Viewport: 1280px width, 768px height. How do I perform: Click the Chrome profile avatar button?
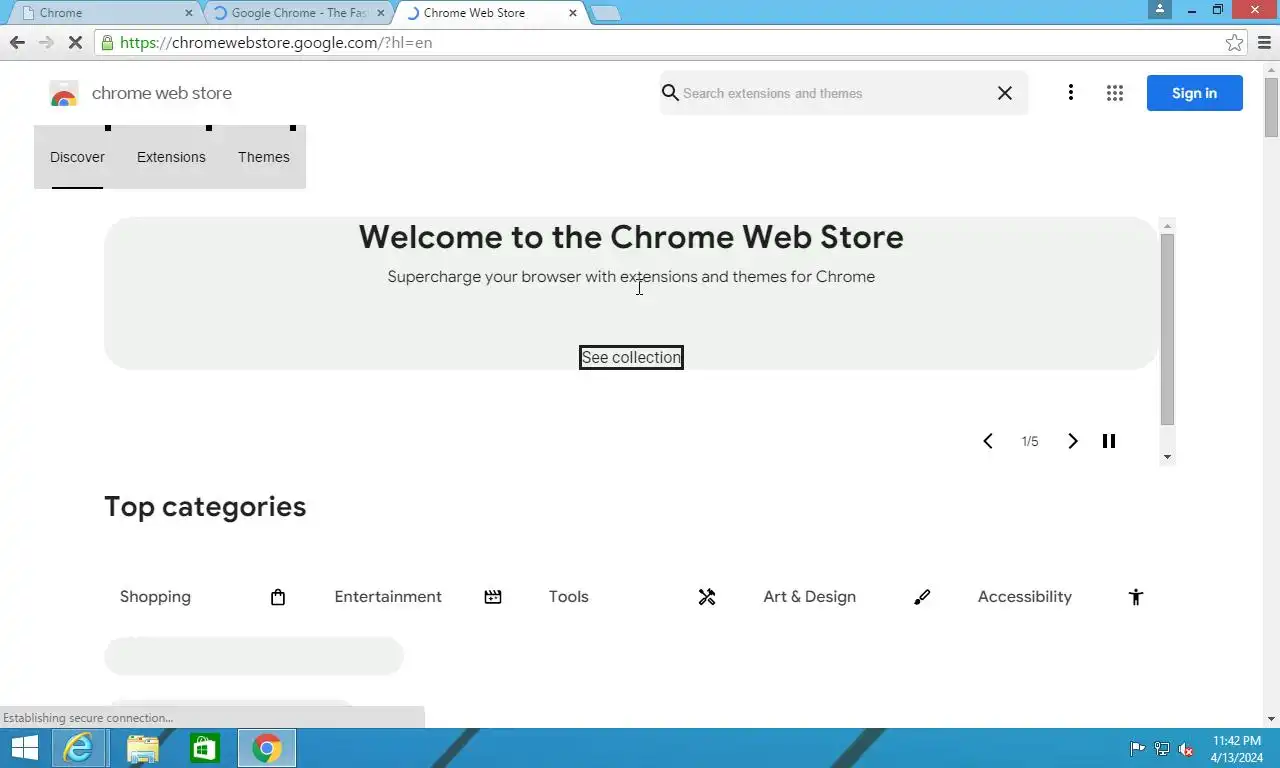coord(1160,9)
